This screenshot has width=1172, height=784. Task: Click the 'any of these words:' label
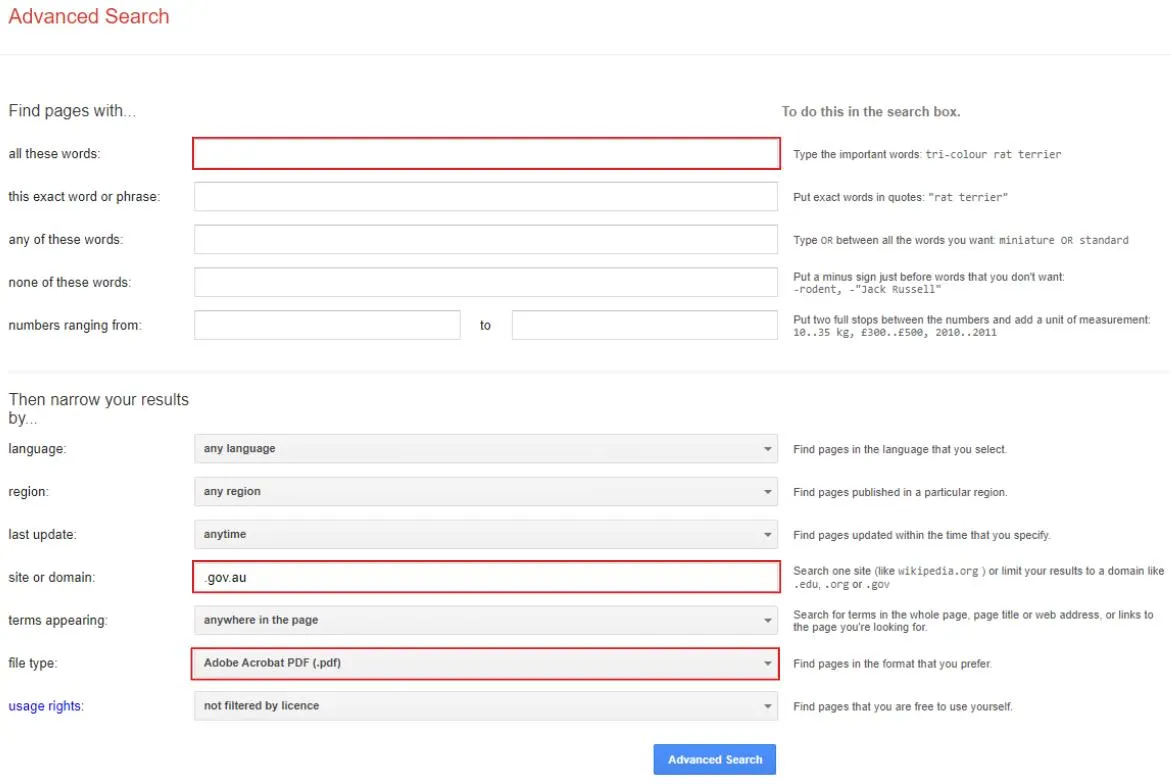point(66,239)
